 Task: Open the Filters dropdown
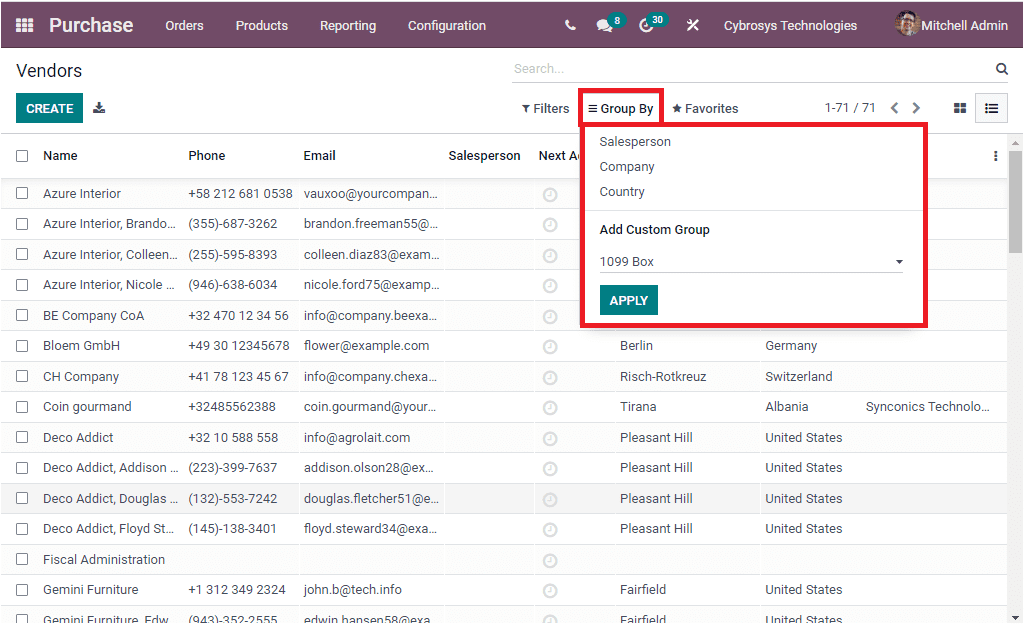tap(545, 107)
